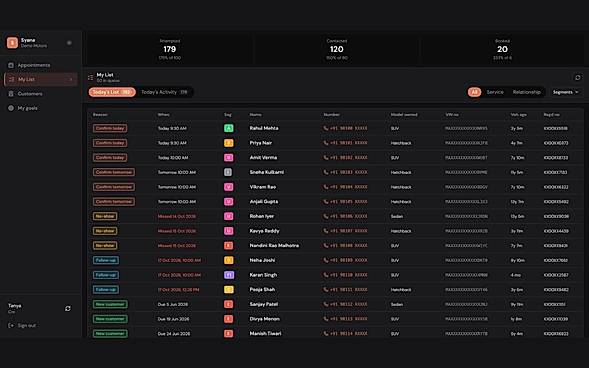This screenshot has width=589, height=368.
Task: Select the All filter pill
Action: click(x=474, y=92)
